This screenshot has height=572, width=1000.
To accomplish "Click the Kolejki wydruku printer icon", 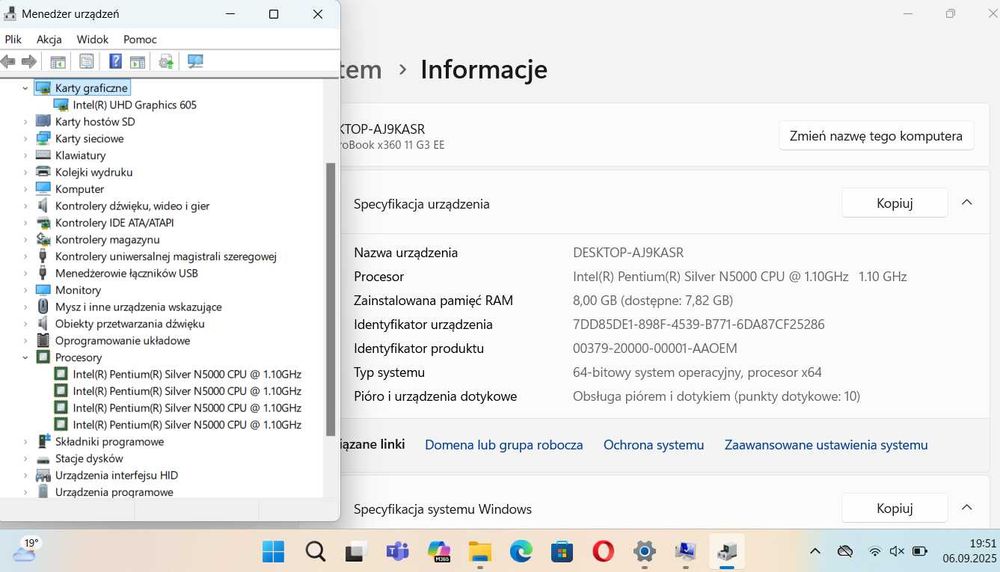I will click(43, 172).
